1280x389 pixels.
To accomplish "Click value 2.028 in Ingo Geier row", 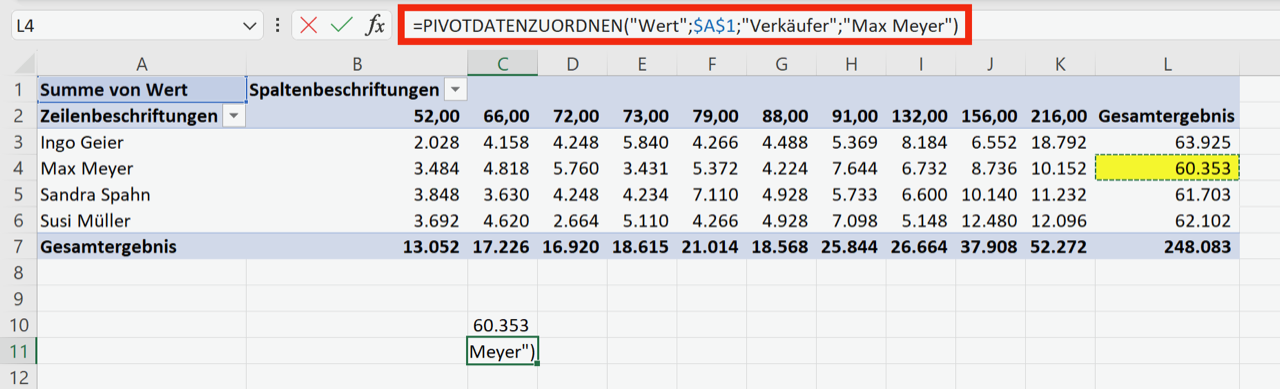I will [x=437, y=143].
